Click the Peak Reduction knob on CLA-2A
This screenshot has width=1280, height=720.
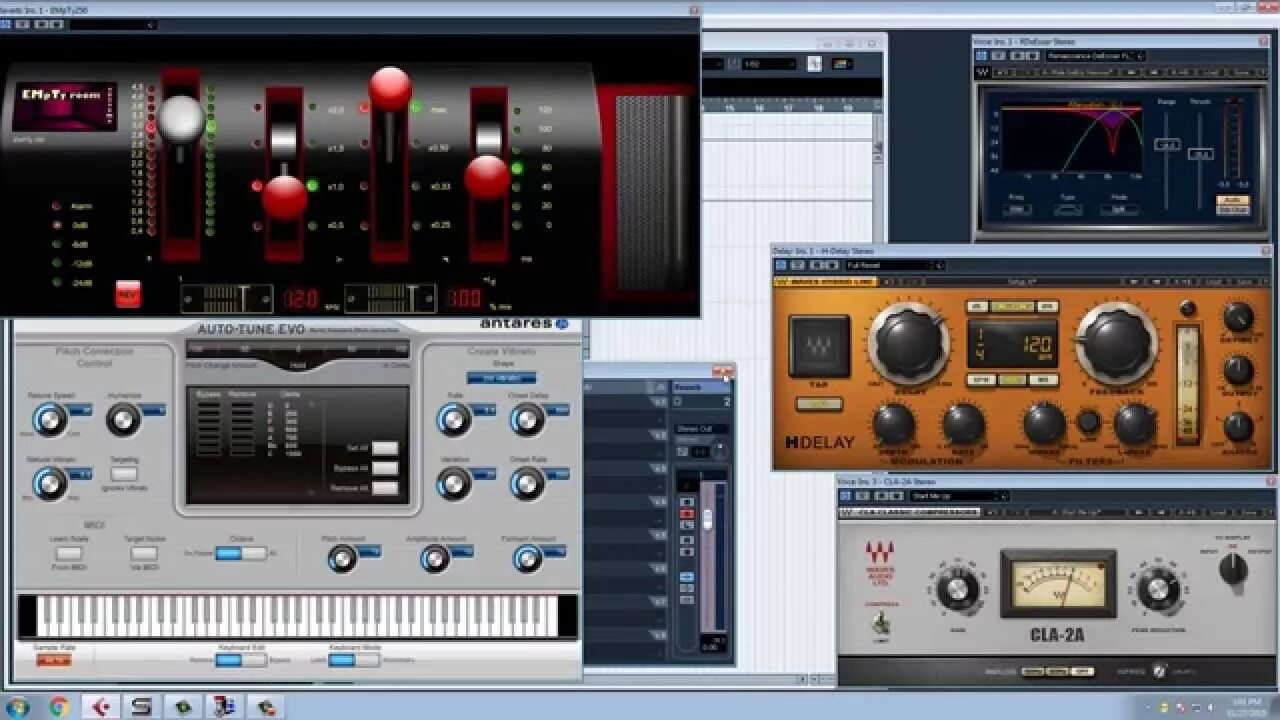coord(1158,589)
